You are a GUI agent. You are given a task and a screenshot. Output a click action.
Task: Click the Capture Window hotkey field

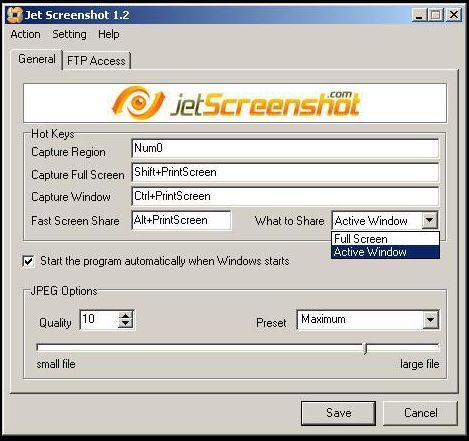pos(285,196)
